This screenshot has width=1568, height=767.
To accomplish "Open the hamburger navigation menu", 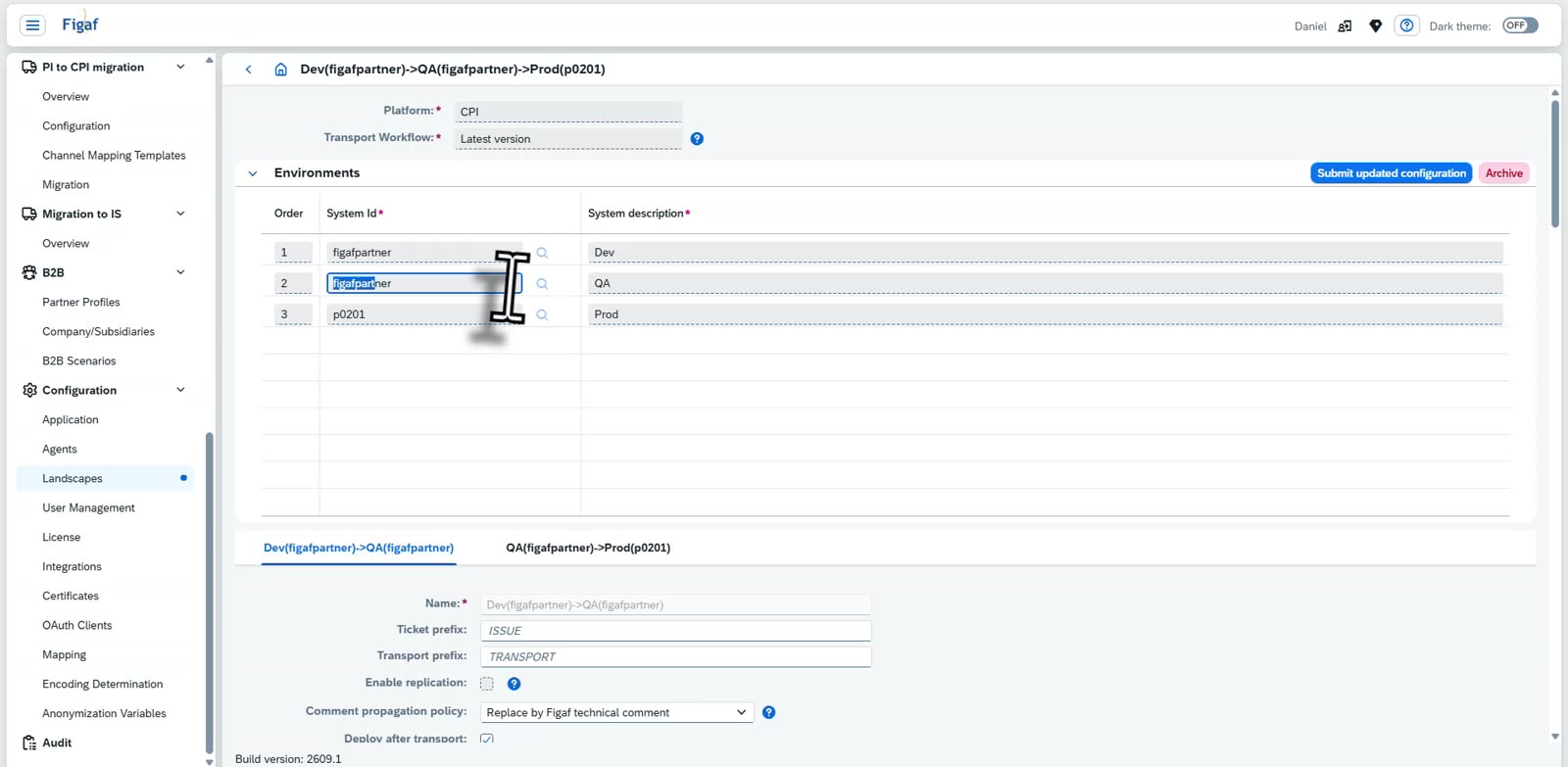I will pyautogui.click(x=32, y=25).
